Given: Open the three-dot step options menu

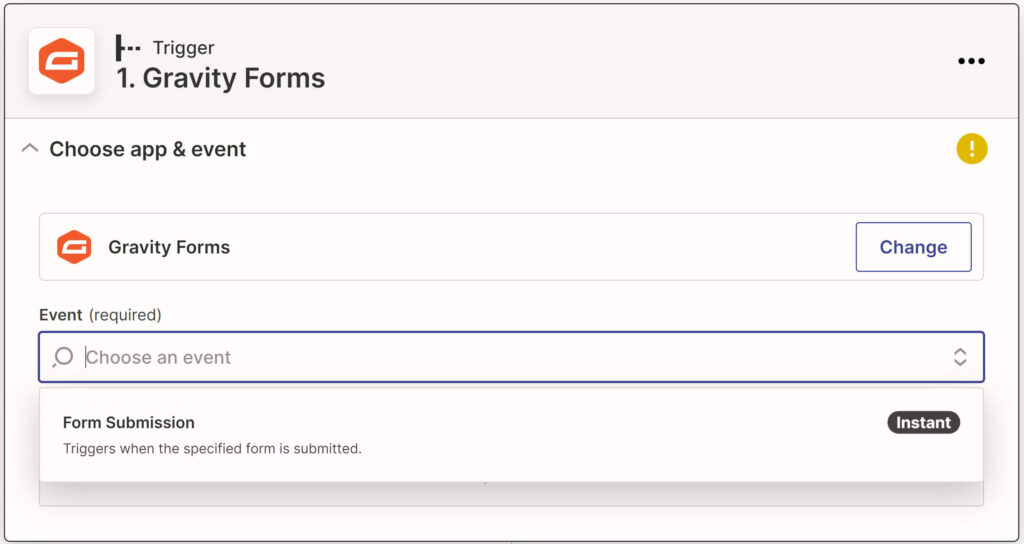Looking at the screenshot, I should (971, 61).
